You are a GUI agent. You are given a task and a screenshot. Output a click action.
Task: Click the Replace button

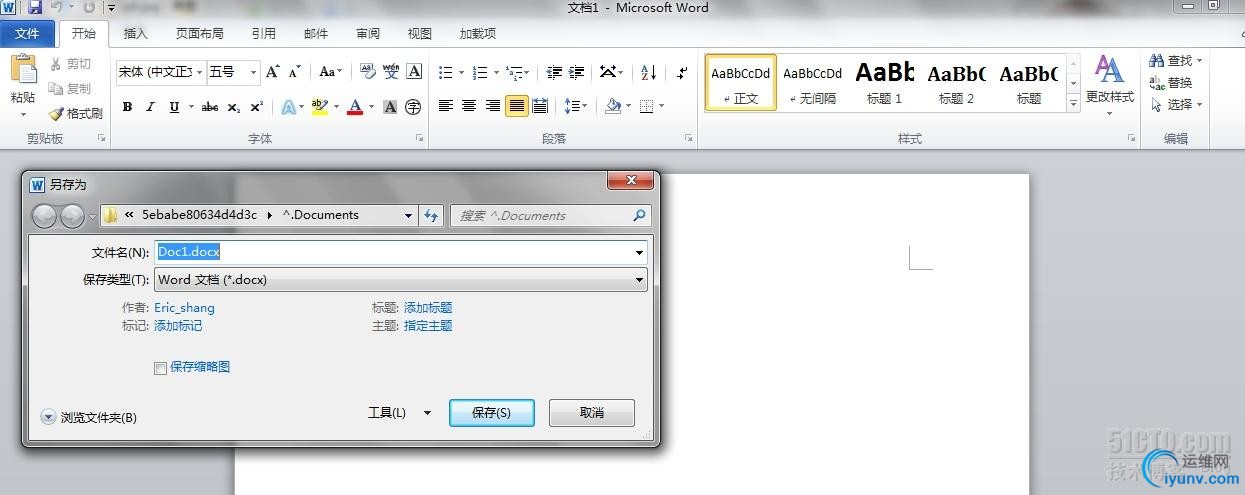coord(1171,83)
